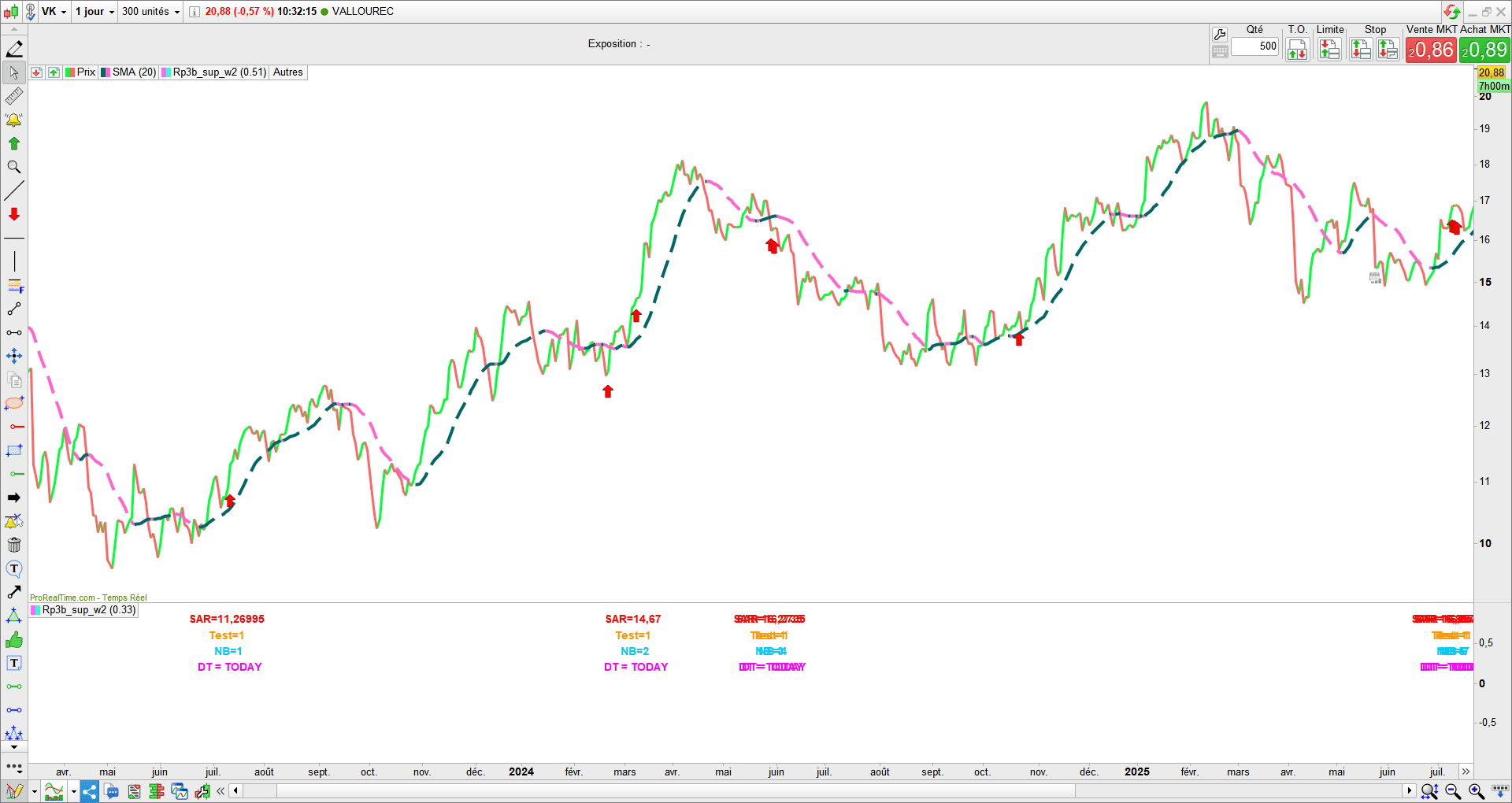This screenshot has height=803, width=1512.
Task: Toggle the green up-arrow indicator box
Action: pyautogui.click(x=54, y=72)
